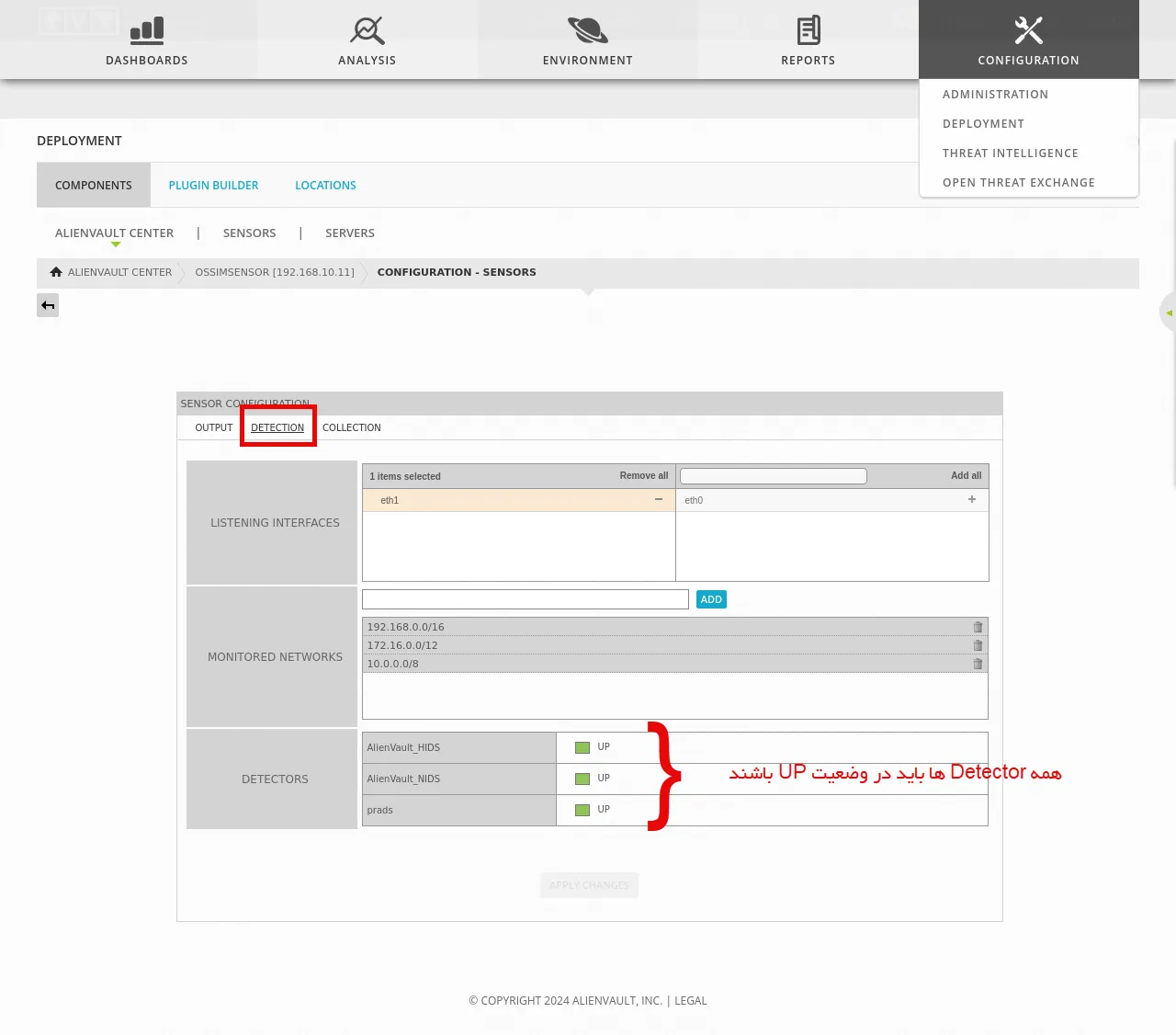Delete the 192.168.0.0/16 network entry
The width and height of the screenshot is (1176, 1035).
point(978,627)
